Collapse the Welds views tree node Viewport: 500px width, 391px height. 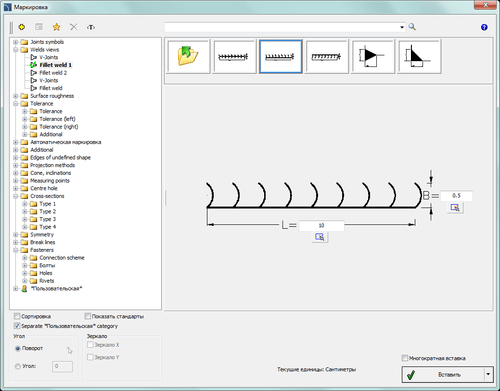[15, 50]
